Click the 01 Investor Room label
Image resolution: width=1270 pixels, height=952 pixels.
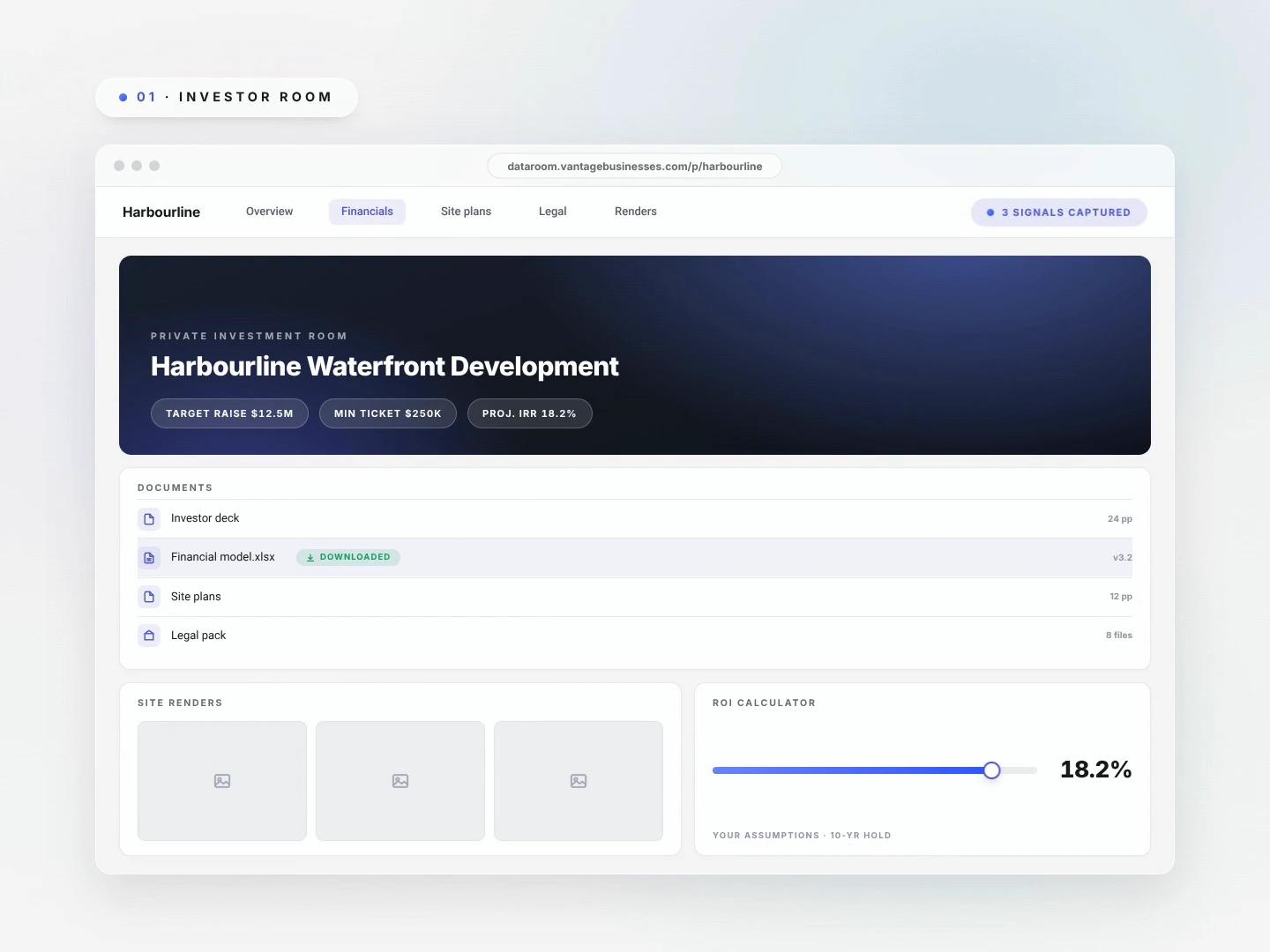[x=227, y=97]
